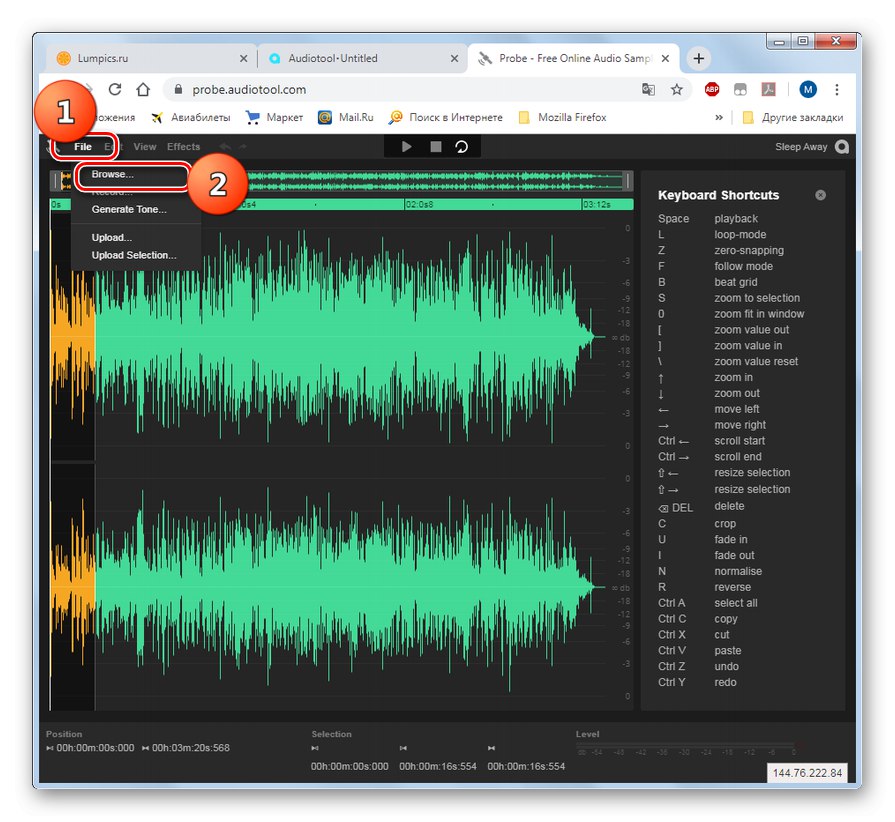895x822 pixels.
Task: Click the 'normalise' shortcut entry
Action: tap(738, 571)
